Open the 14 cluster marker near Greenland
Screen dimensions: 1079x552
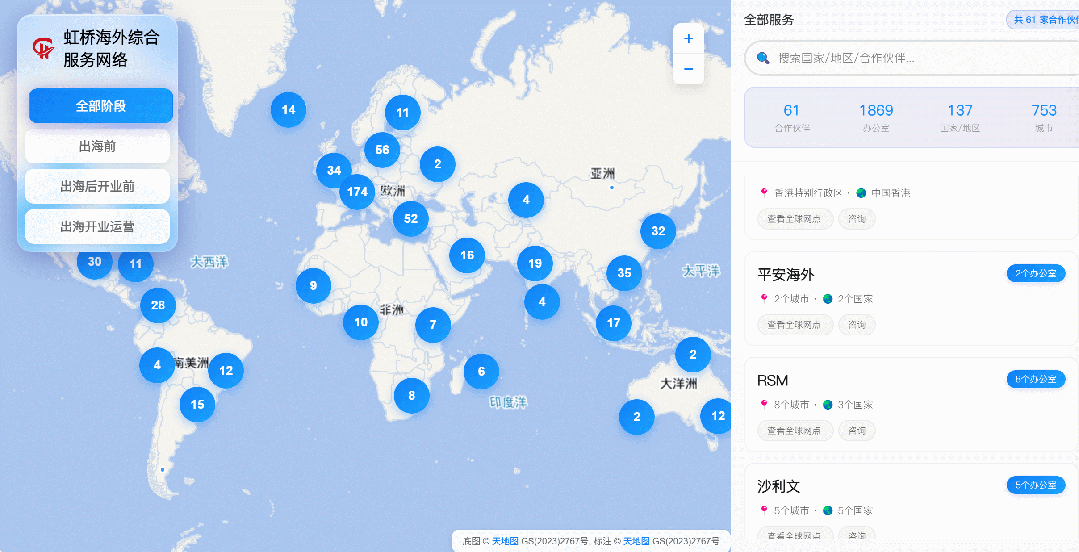[288, 110]
